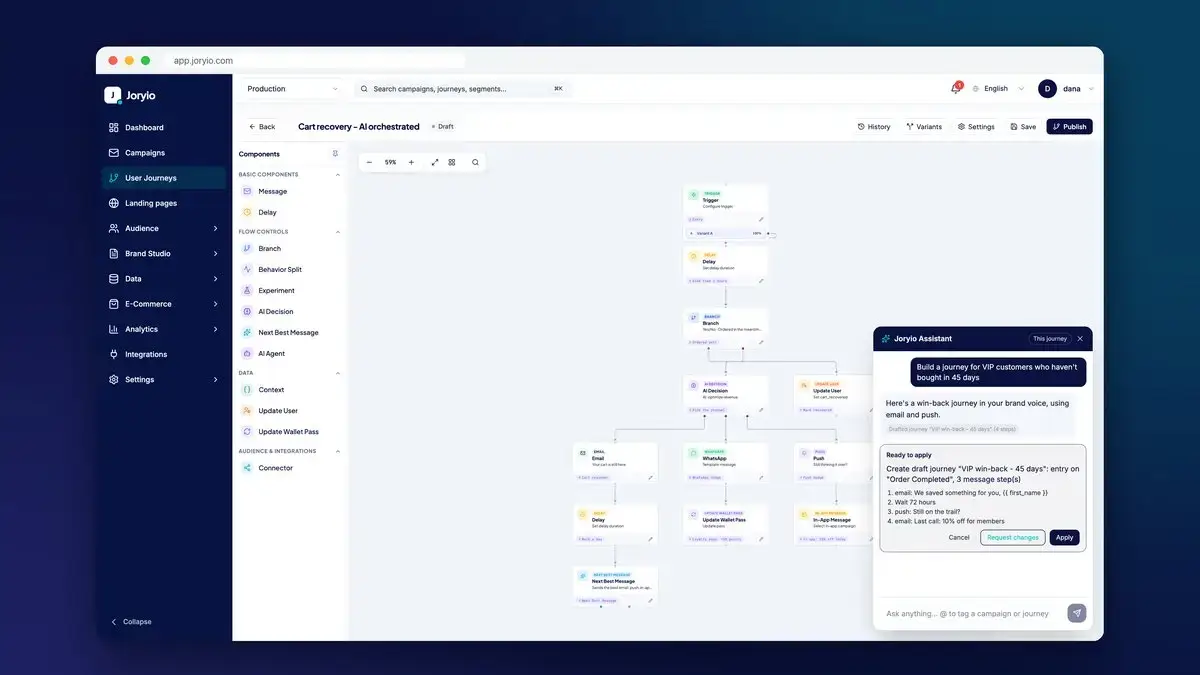Open the dana user account menu
The height and width of the screenshot is (675, 1200).
(1065, 89)
